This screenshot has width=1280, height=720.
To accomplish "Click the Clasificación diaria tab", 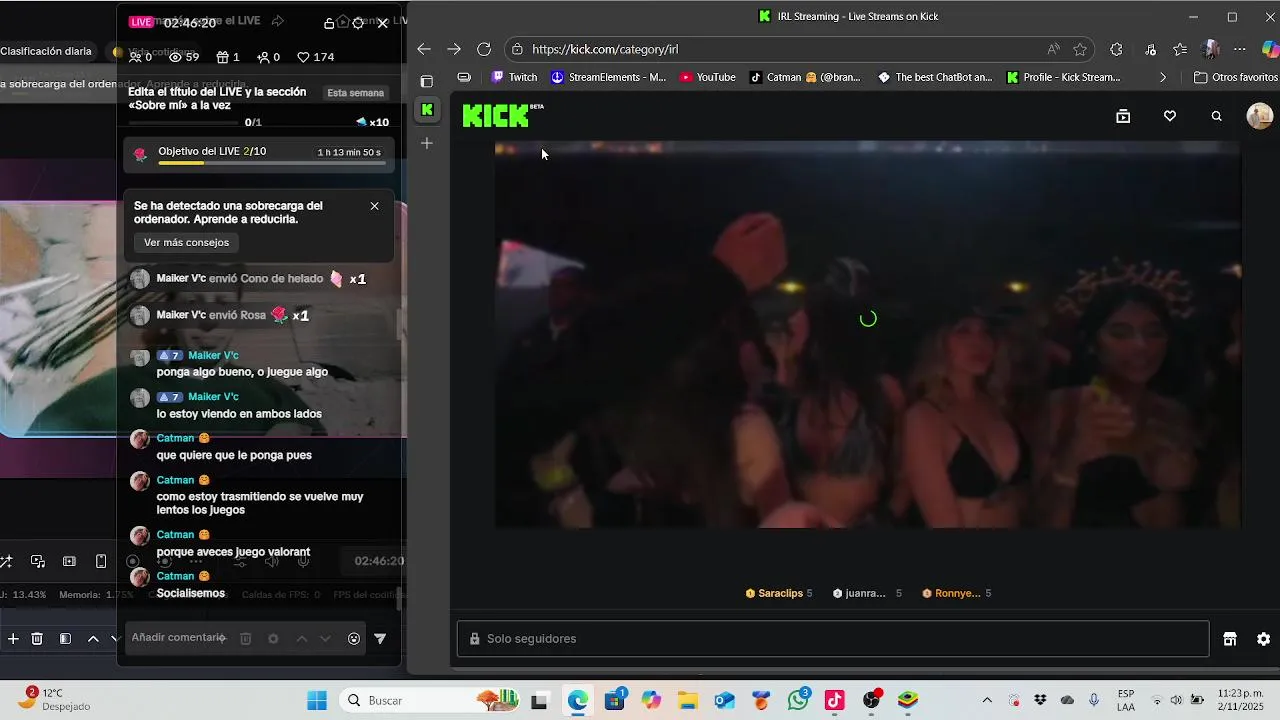I will [x=46, y=51].
